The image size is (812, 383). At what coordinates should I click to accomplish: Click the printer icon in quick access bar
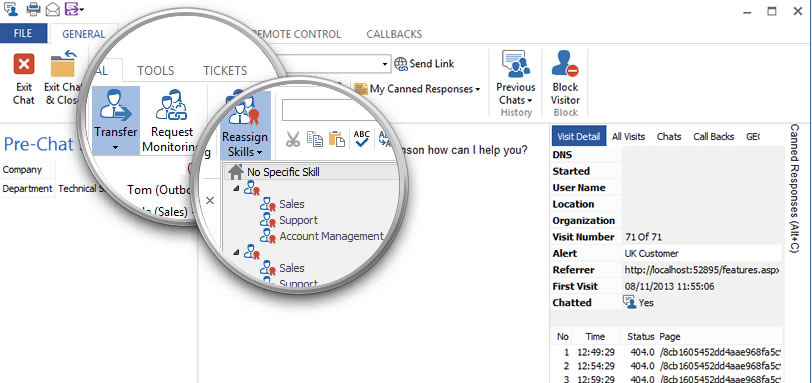[33, 9]
